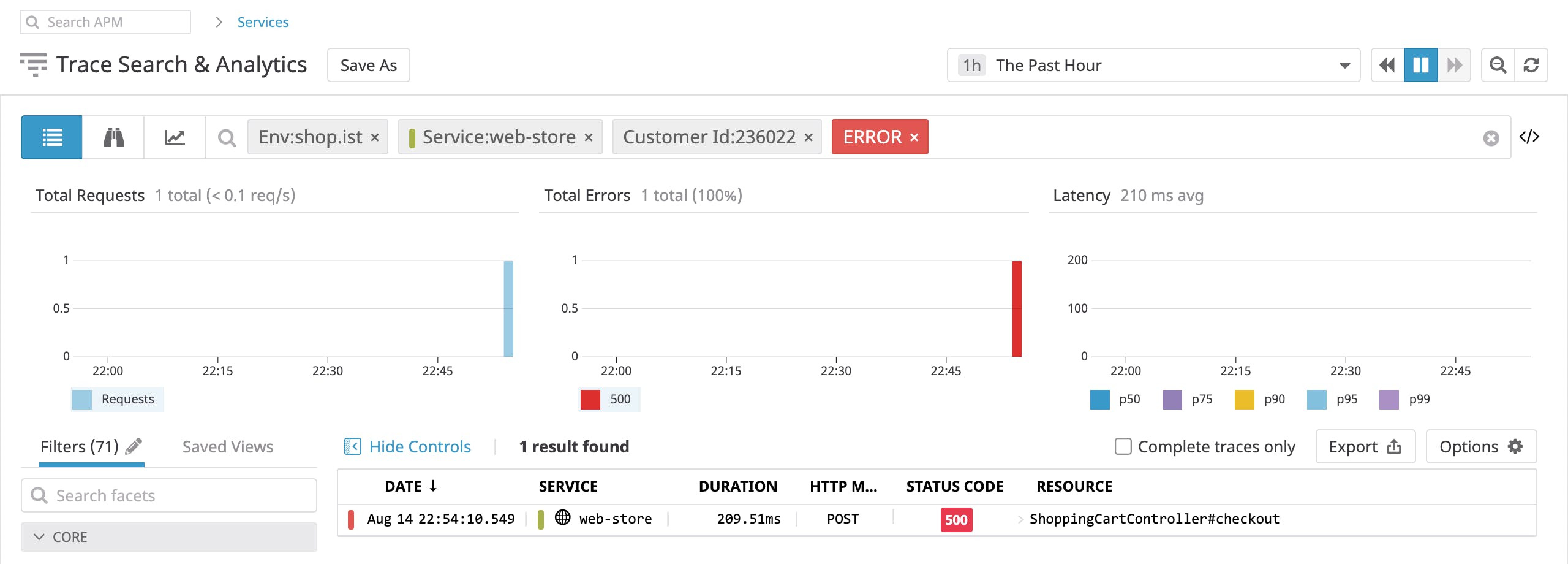Viewport: 1568px width, 564px height.
Task: Open the Filters (71) tab
Action: (79, 446)
